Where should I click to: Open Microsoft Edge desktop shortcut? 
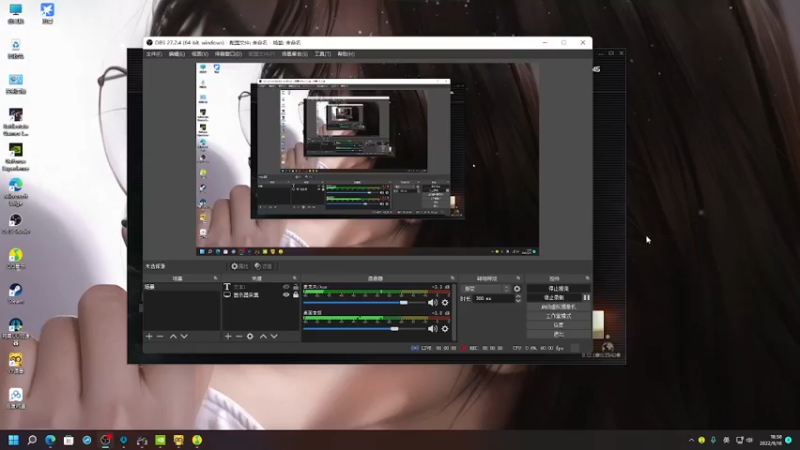pos(15,192)
